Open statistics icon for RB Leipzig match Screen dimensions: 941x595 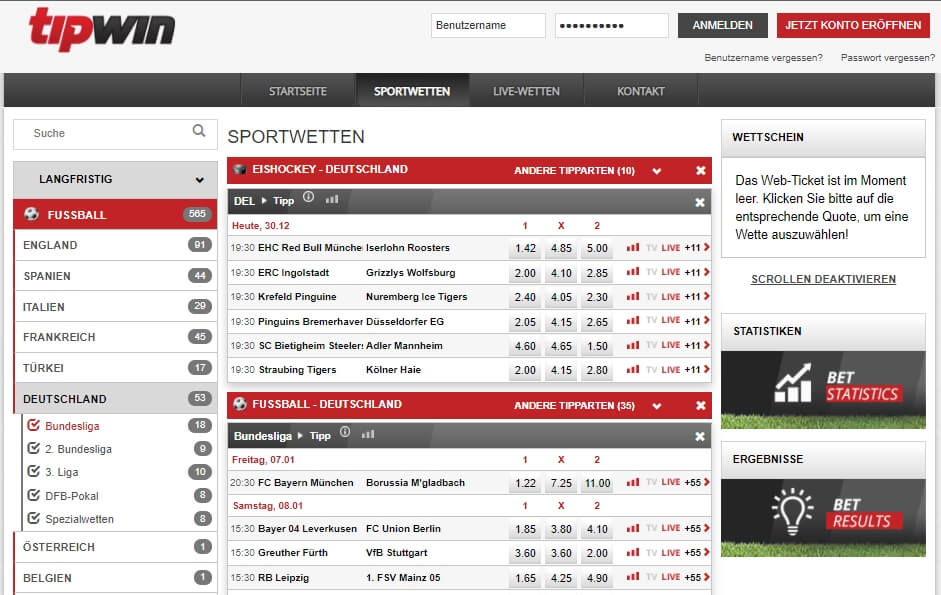click(x=633, y=577)
